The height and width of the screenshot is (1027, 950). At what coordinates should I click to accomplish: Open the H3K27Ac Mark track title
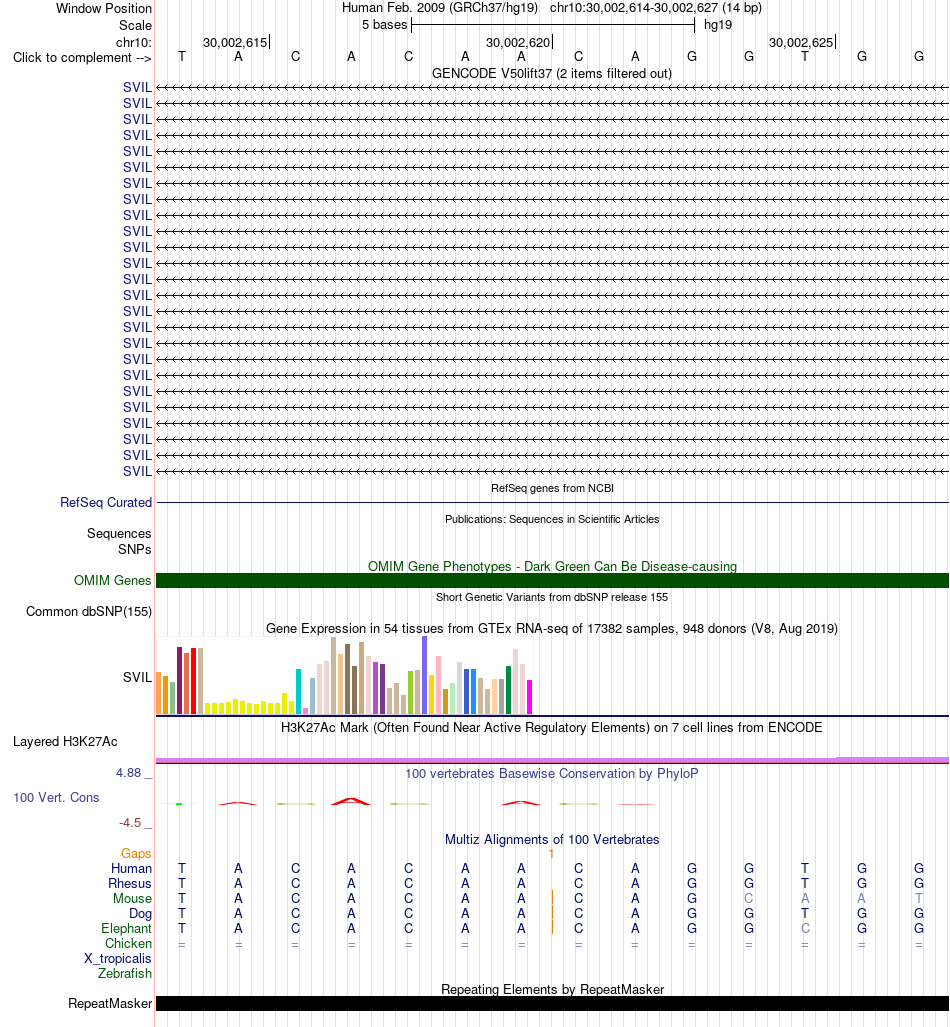552,727
